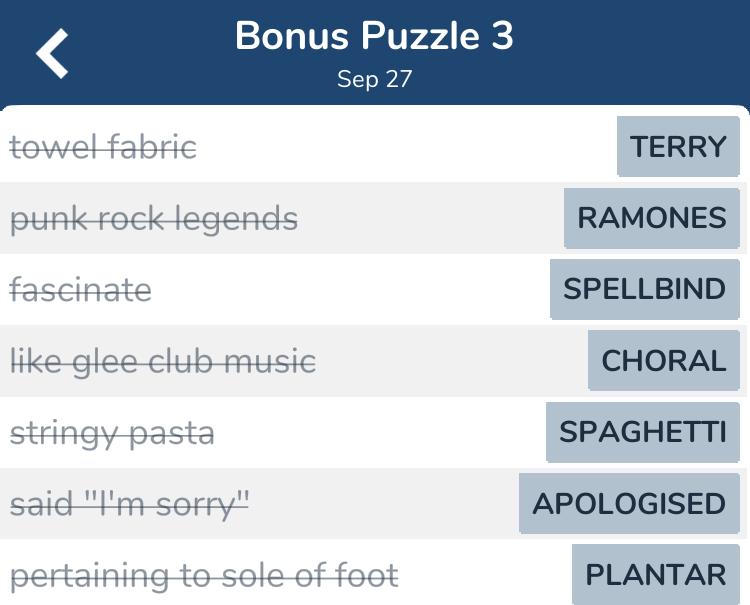
Task: Select the 'pertaining to sole of foot' clue
Action: [x=204, y=576]
